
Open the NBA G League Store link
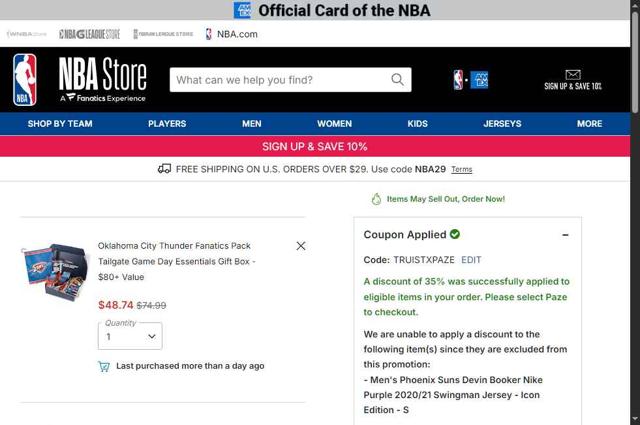[x=90, y=34]
